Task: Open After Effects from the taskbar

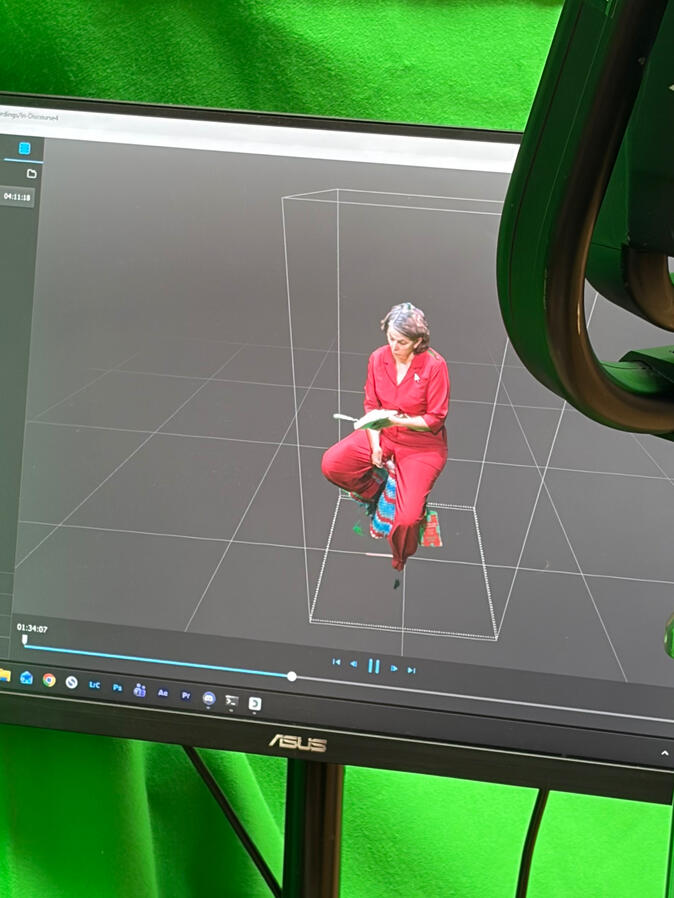Action: tap(162, 692)
